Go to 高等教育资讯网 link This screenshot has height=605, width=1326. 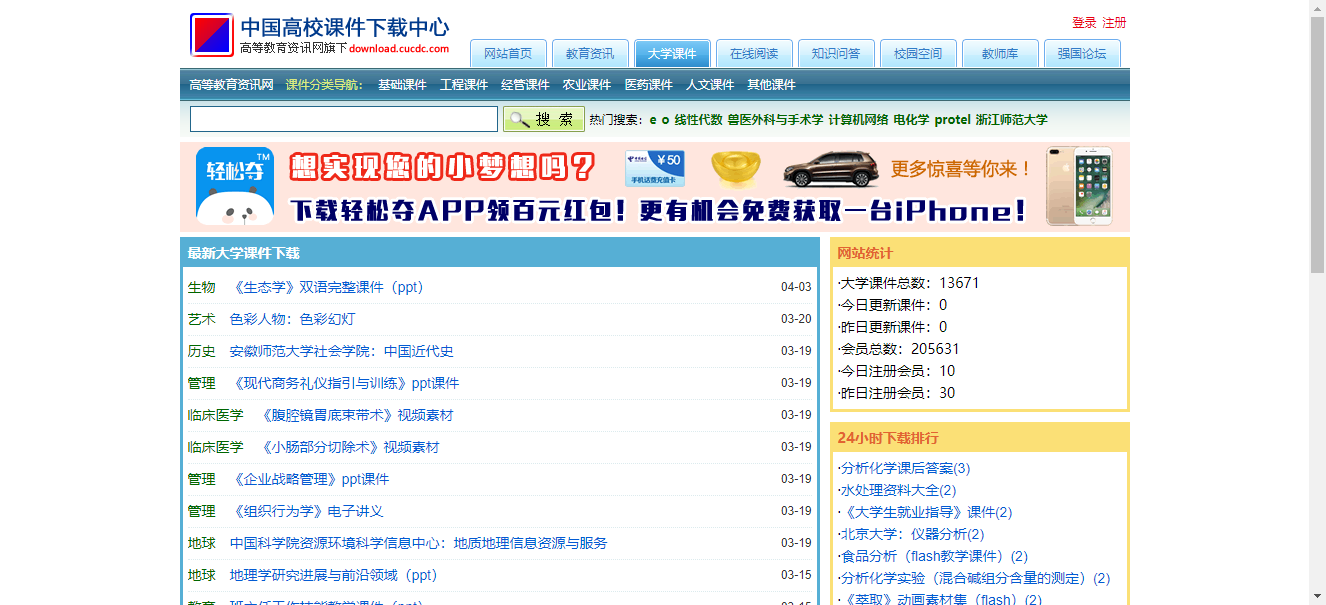tap(231, 85)
